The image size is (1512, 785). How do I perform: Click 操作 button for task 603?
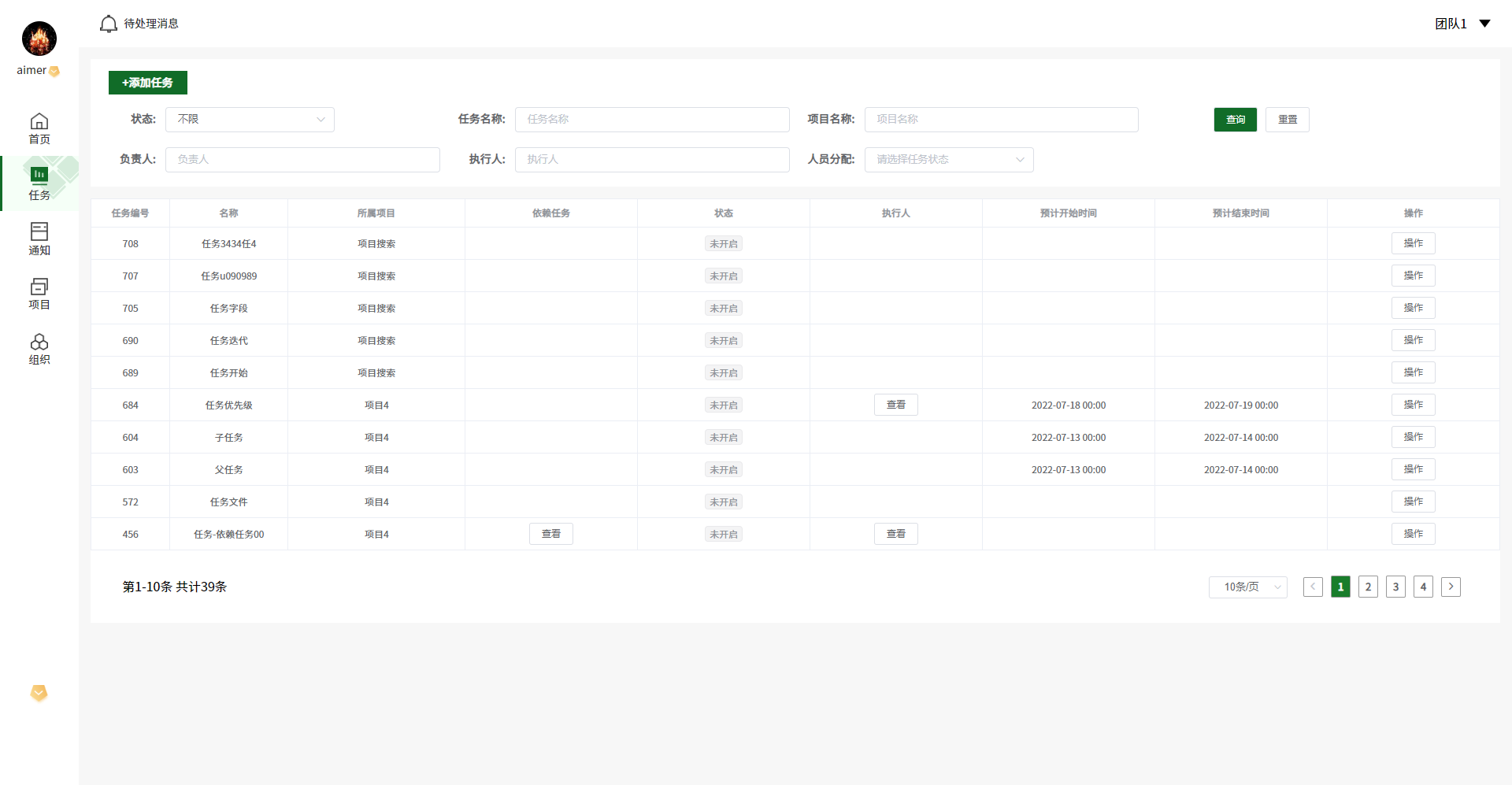(x=1414, y=469)
